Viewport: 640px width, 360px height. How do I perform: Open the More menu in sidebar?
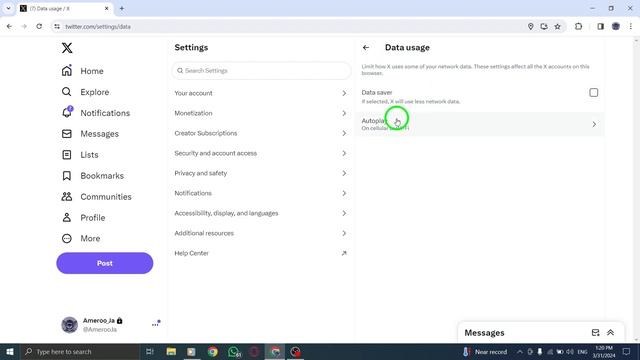(81, 238)
